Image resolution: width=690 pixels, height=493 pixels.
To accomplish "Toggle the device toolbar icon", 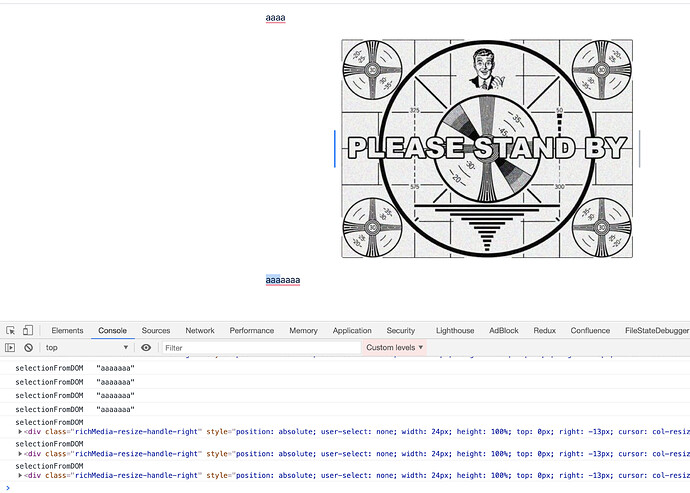I will click(28, 330).
